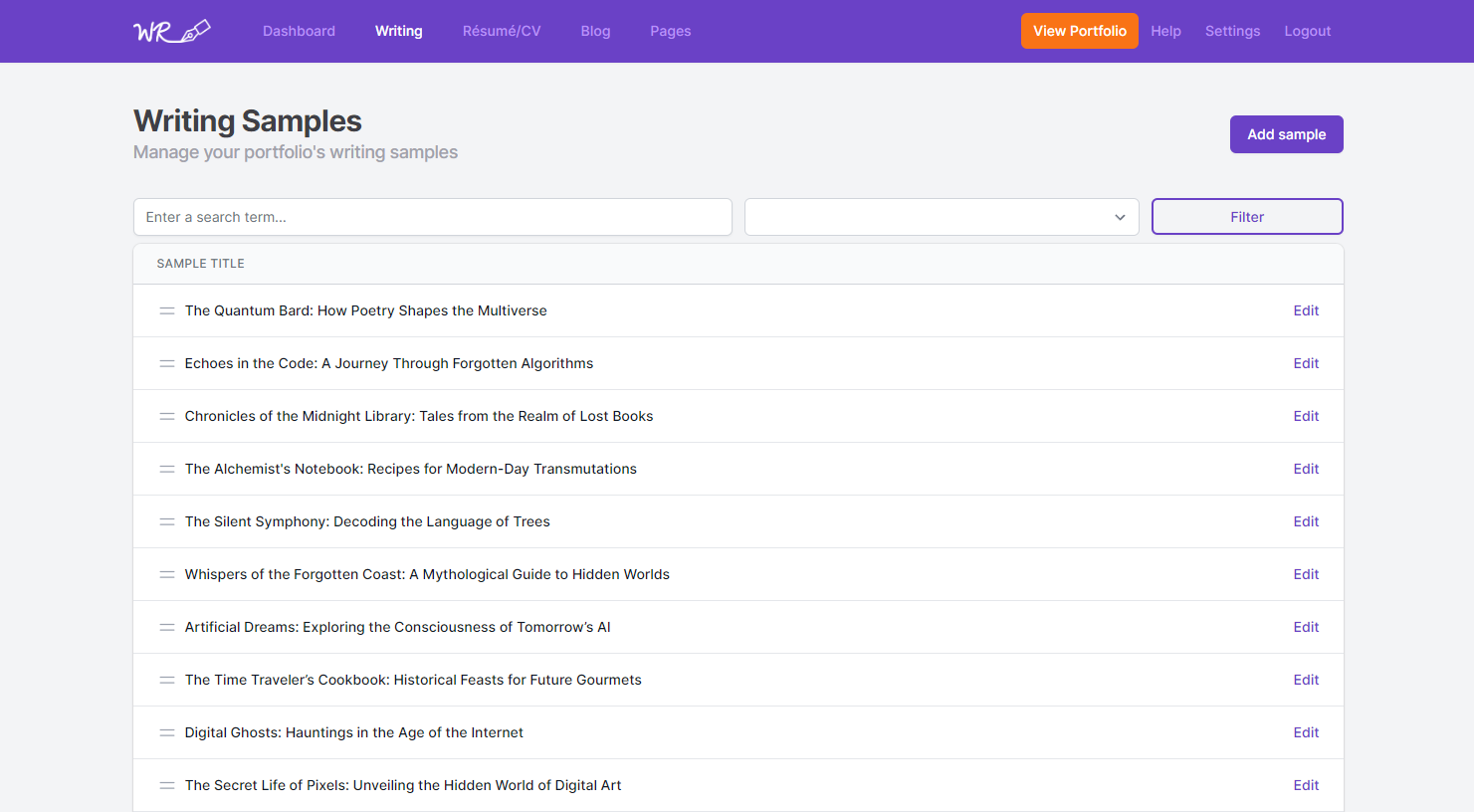This screenshot has height=812, width=1474.
Task: Click the WR logo in the navbar
Action: [171, 30]
